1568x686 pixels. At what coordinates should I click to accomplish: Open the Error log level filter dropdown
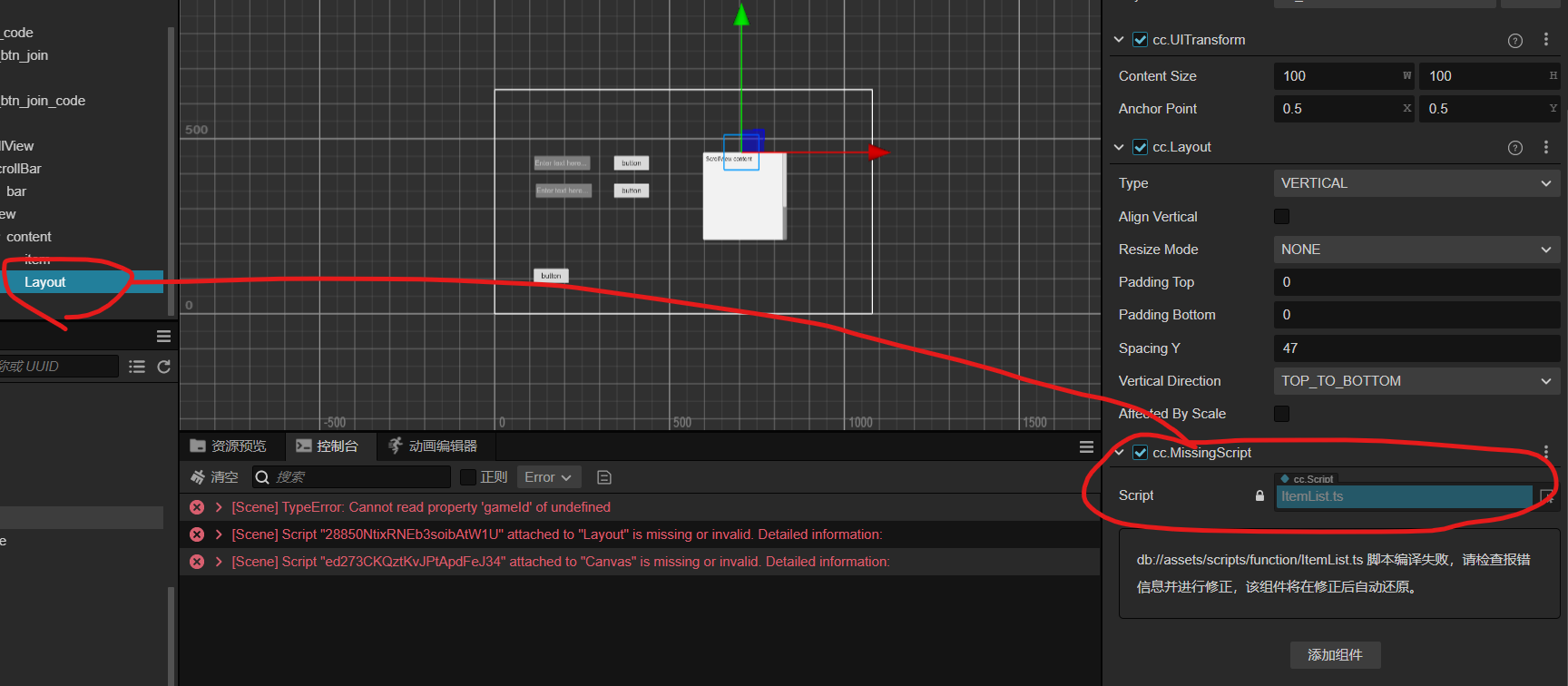pyautogui.click(x=548, y=477)
